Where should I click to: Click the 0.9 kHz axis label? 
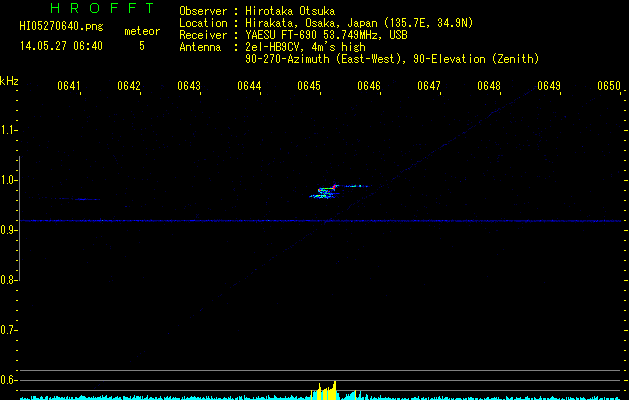9,230
